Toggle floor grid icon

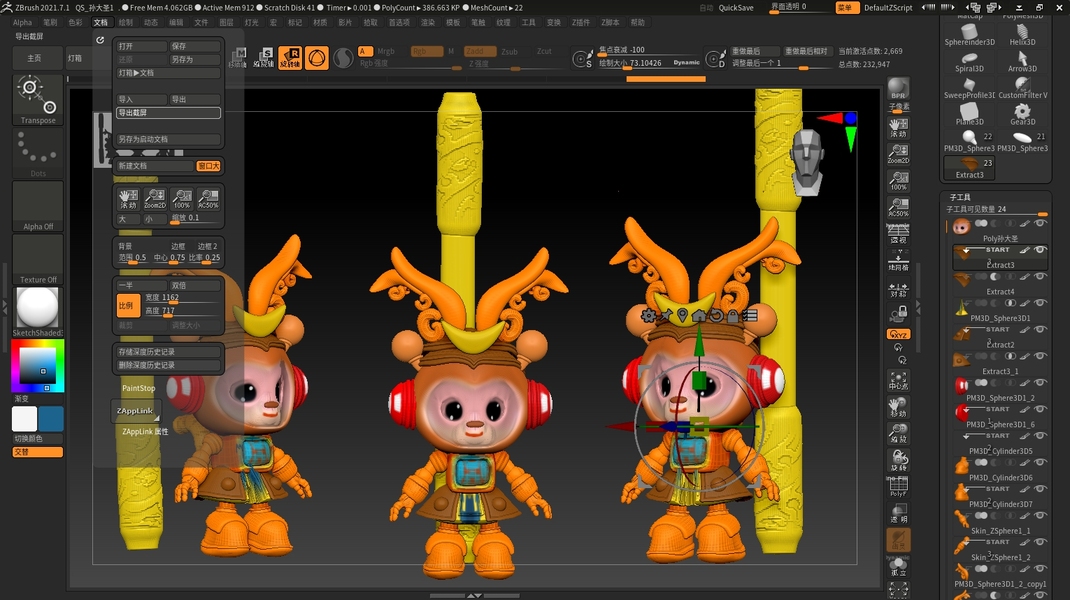(x=898, y=260)
